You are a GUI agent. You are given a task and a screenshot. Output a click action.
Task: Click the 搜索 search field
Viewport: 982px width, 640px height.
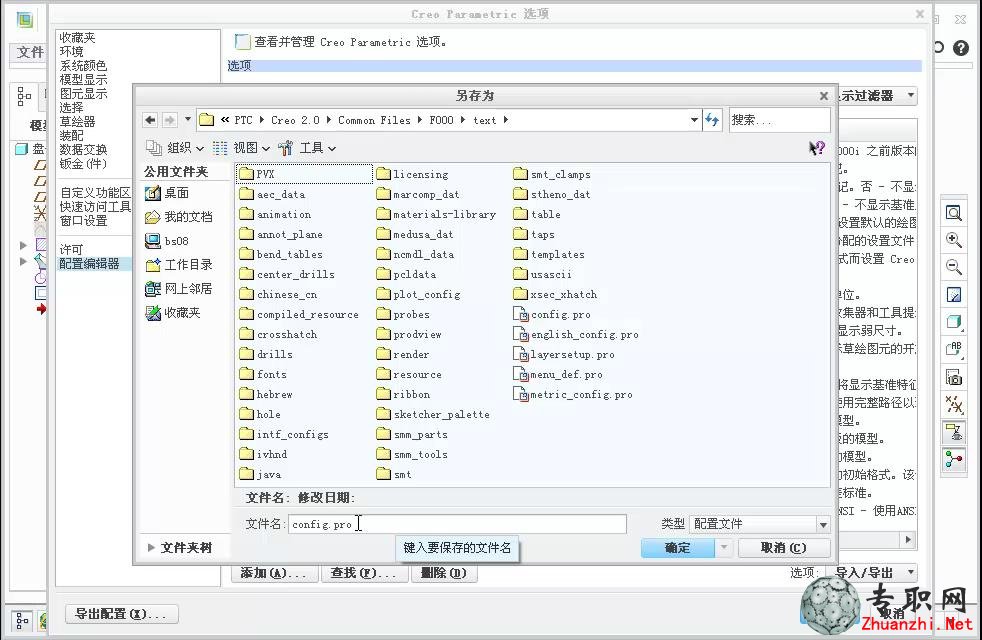coord(780,120)
